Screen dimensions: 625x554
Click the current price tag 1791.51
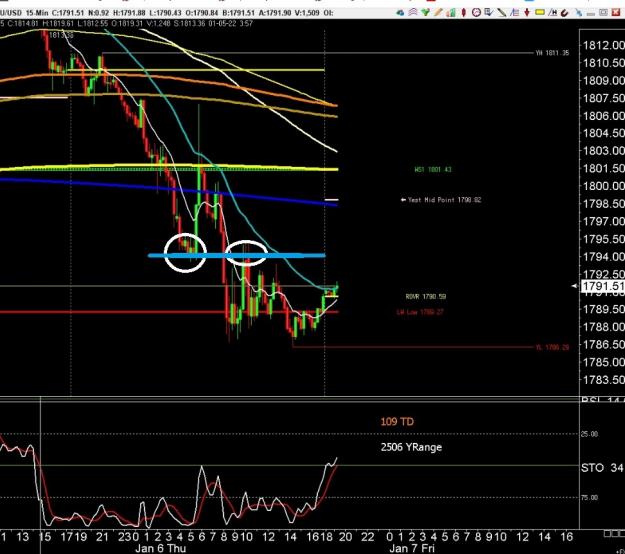click(x=603, y=286)
